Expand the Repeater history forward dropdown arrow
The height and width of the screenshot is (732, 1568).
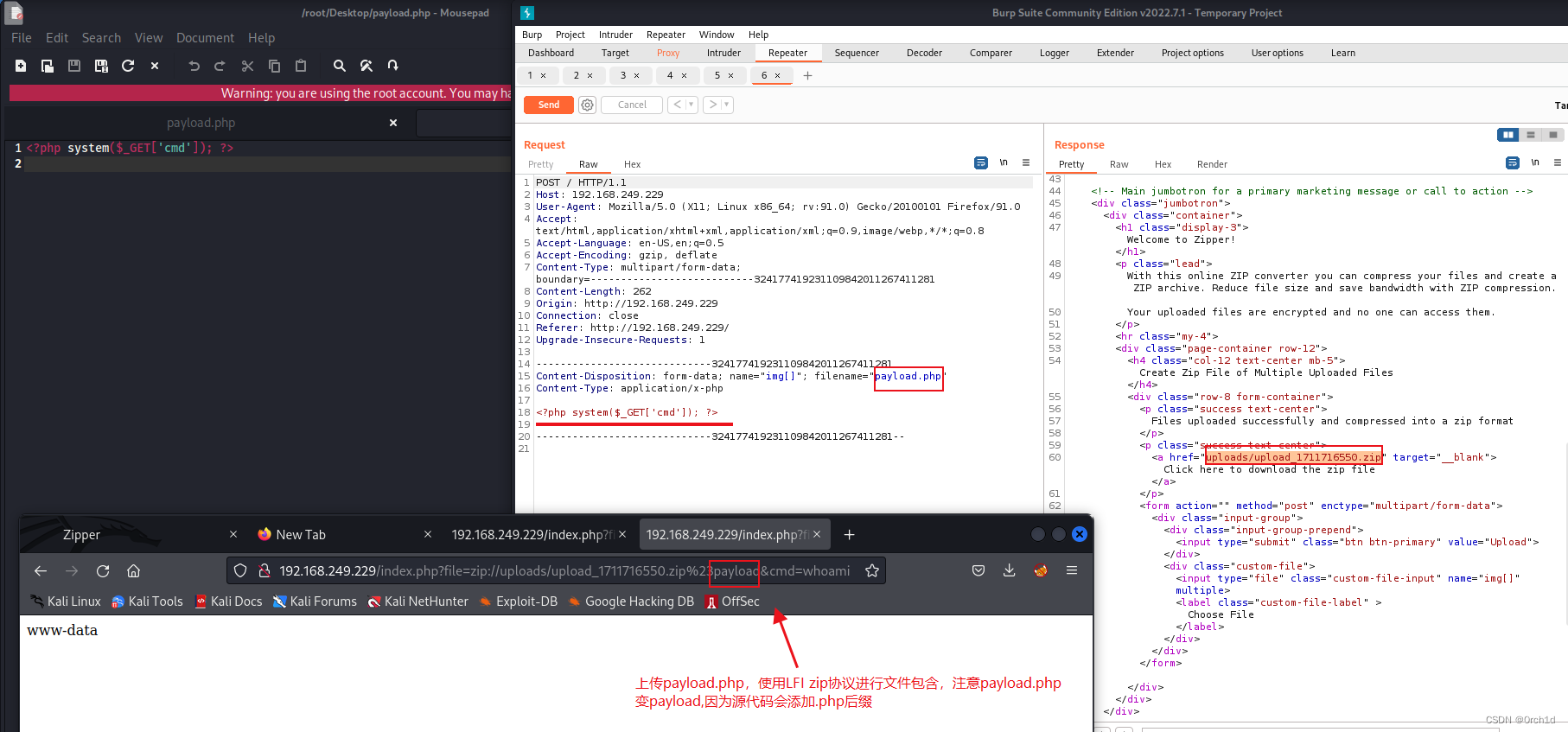coord(726,105)
